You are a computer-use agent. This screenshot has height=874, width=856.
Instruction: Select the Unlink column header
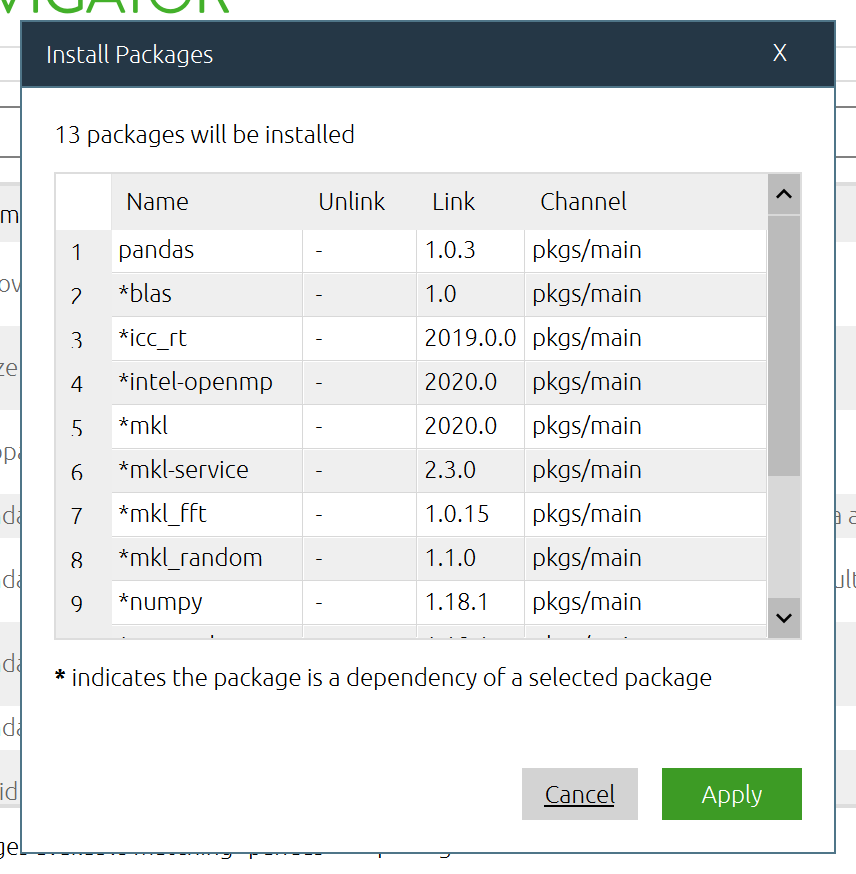click(351, 201)
